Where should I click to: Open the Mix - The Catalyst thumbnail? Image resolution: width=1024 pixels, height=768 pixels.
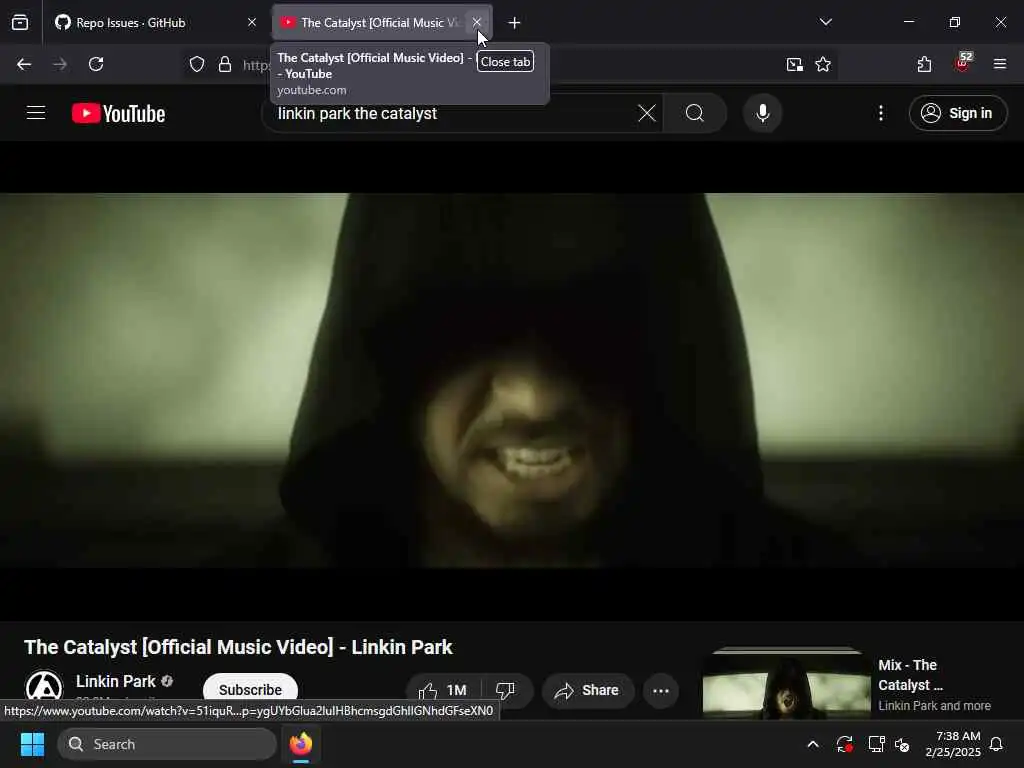[x=786, y=683]
